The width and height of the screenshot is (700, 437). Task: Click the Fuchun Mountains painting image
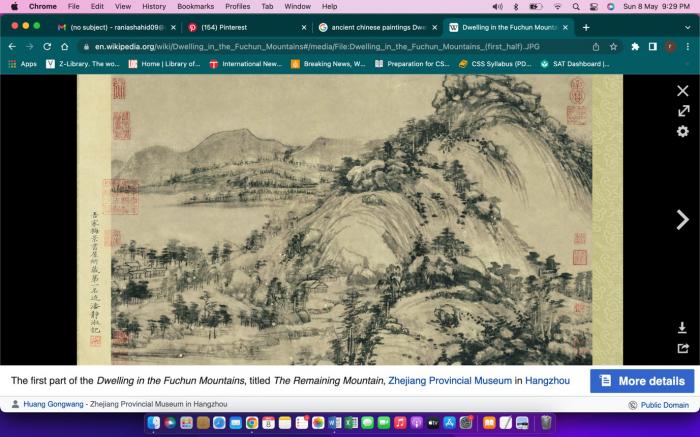pos(350,220)
